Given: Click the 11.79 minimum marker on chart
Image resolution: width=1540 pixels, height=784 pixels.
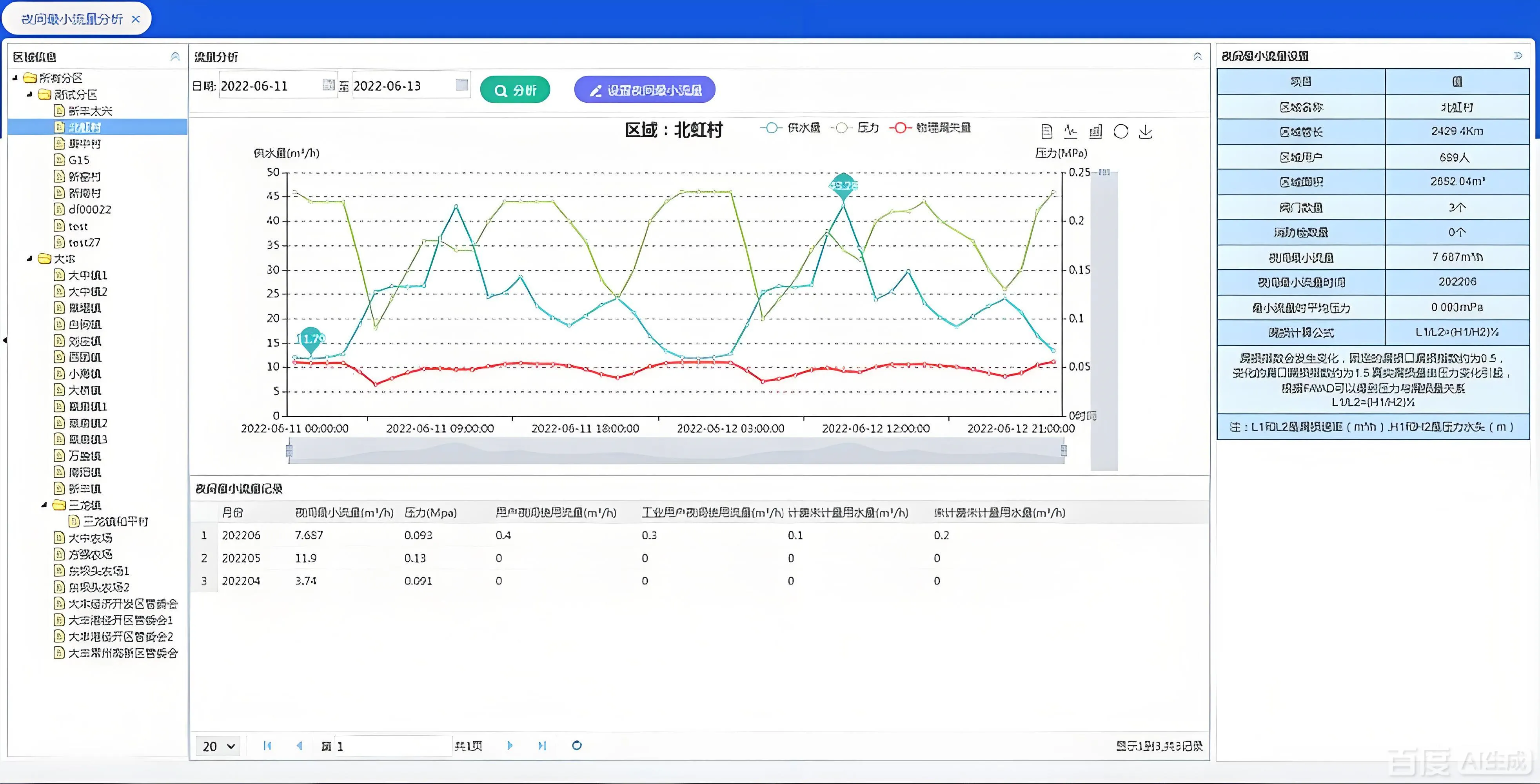Looking at the screenshot, I should 311,339.
